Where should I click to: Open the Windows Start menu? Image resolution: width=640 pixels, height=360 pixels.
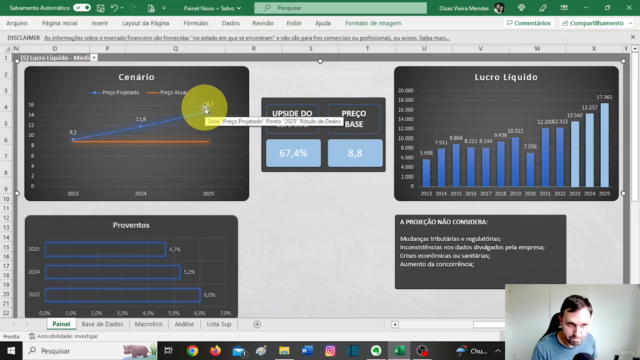[11, 351]
